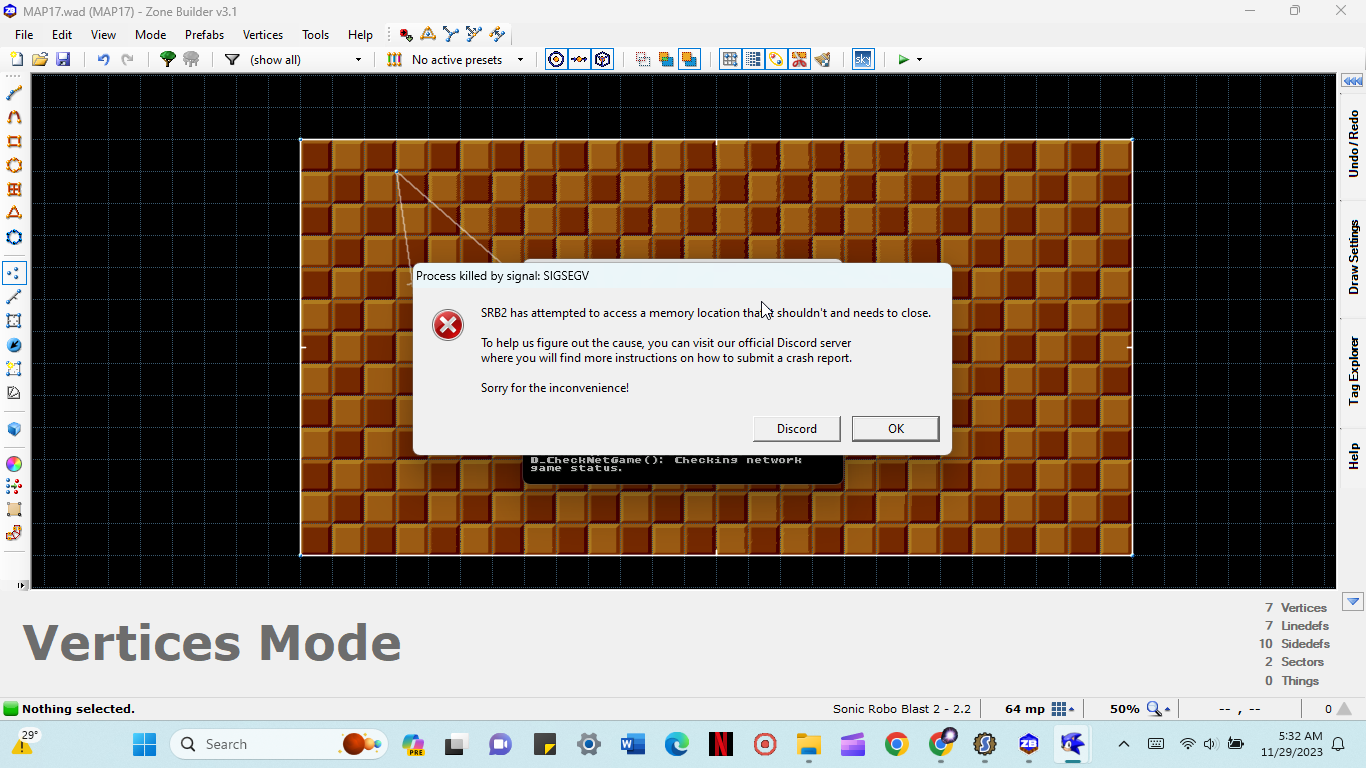Click the orange triangle icon beside Help

(429, 34)
